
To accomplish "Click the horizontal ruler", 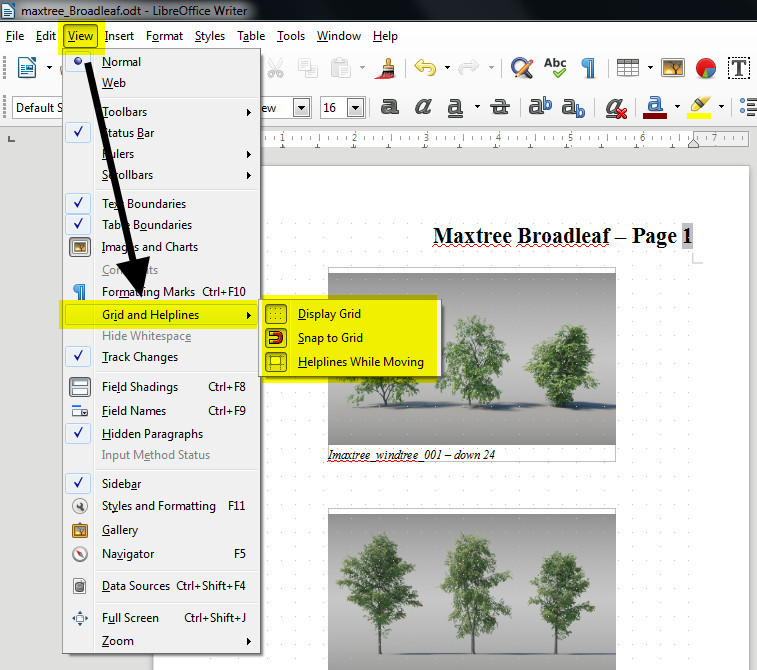I will (505, 139).
